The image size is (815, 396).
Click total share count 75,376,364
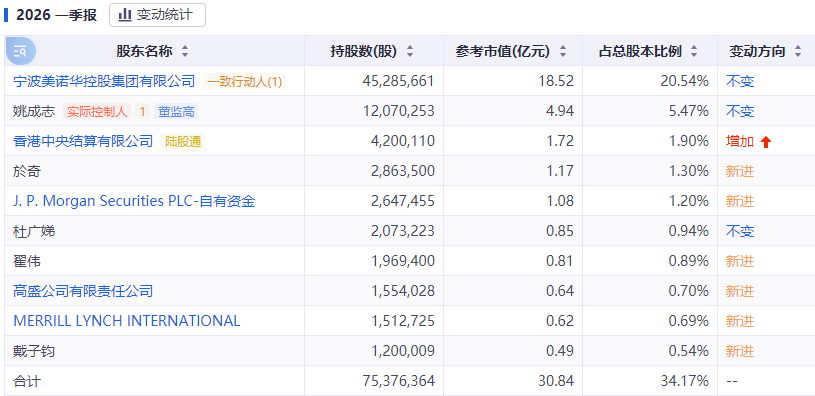[x=398, y=381]
